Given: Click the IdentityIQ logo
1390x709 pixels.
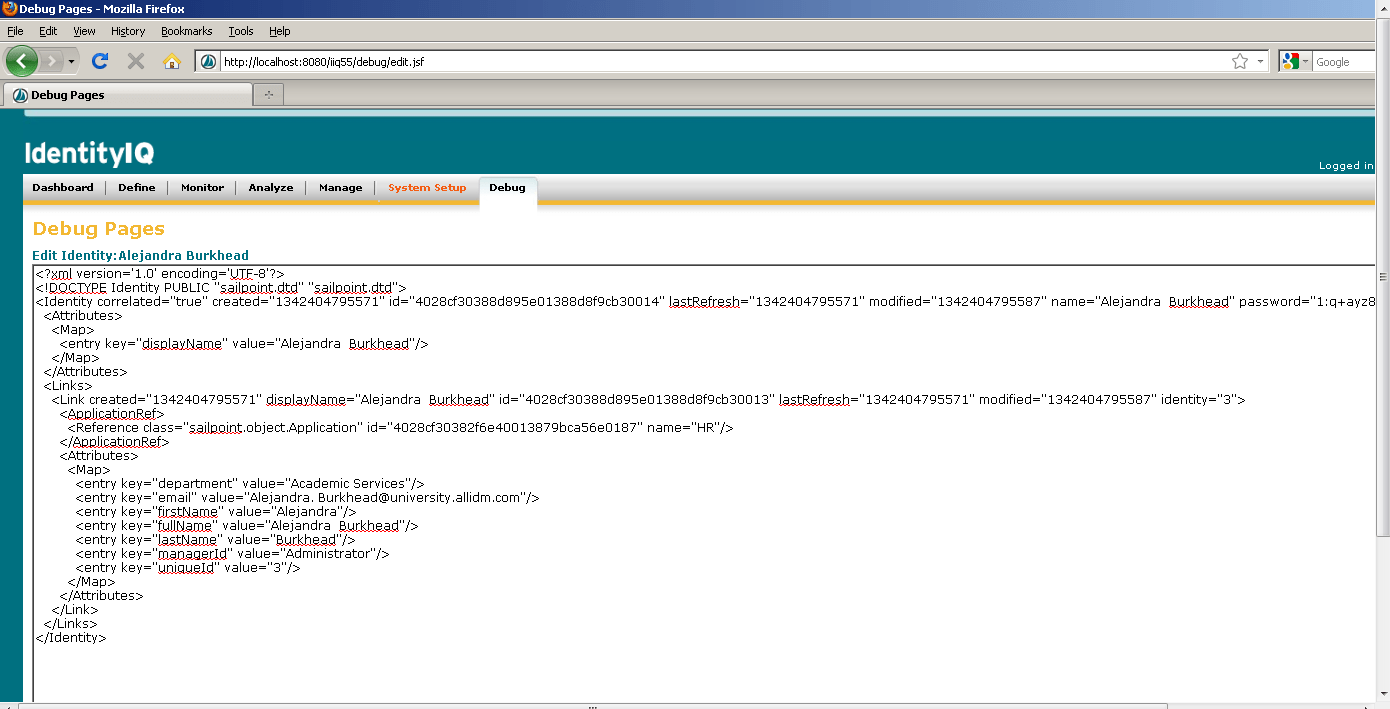Looking at the screenshot, I should pyautogui.click(x=89, y=153).
